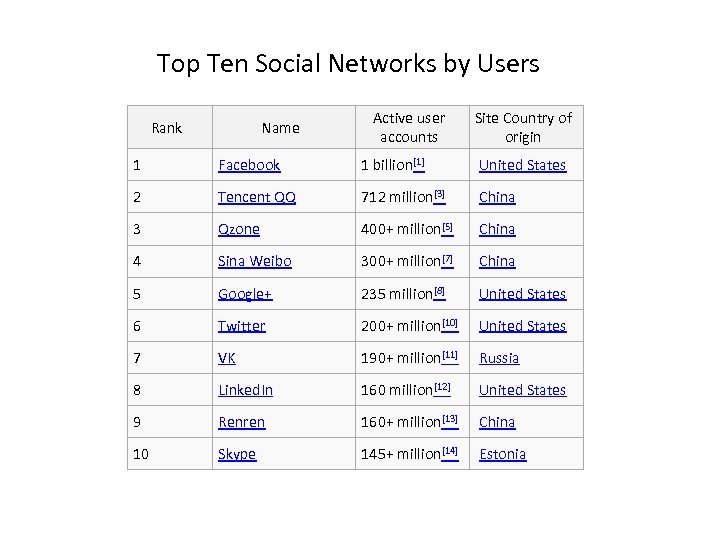This screenshot has height=540, width=720.
Task: Open the Google+ link
Action: point(245,294)
